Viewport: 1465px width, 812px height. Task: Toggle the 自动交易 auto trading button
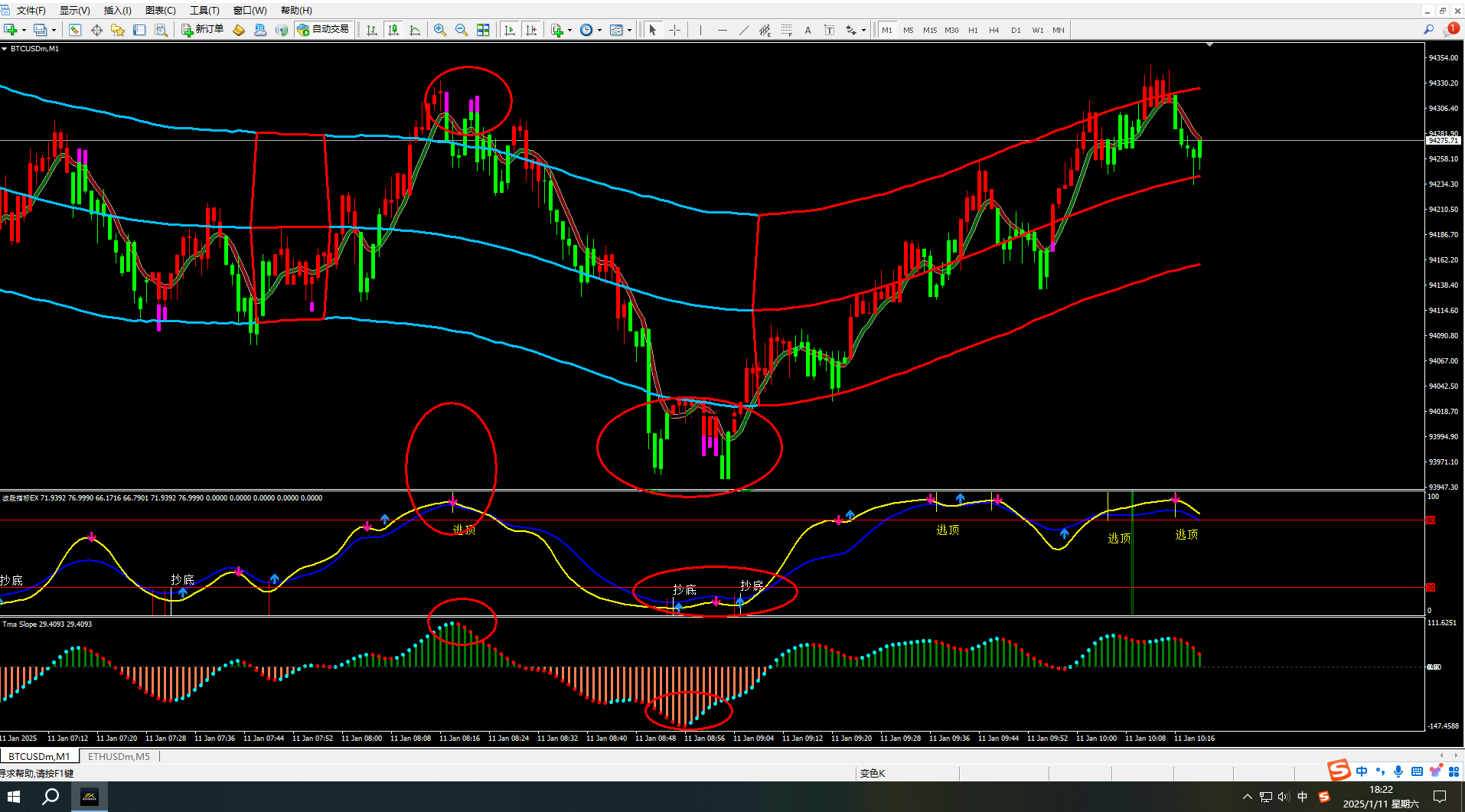pos(323,30)
